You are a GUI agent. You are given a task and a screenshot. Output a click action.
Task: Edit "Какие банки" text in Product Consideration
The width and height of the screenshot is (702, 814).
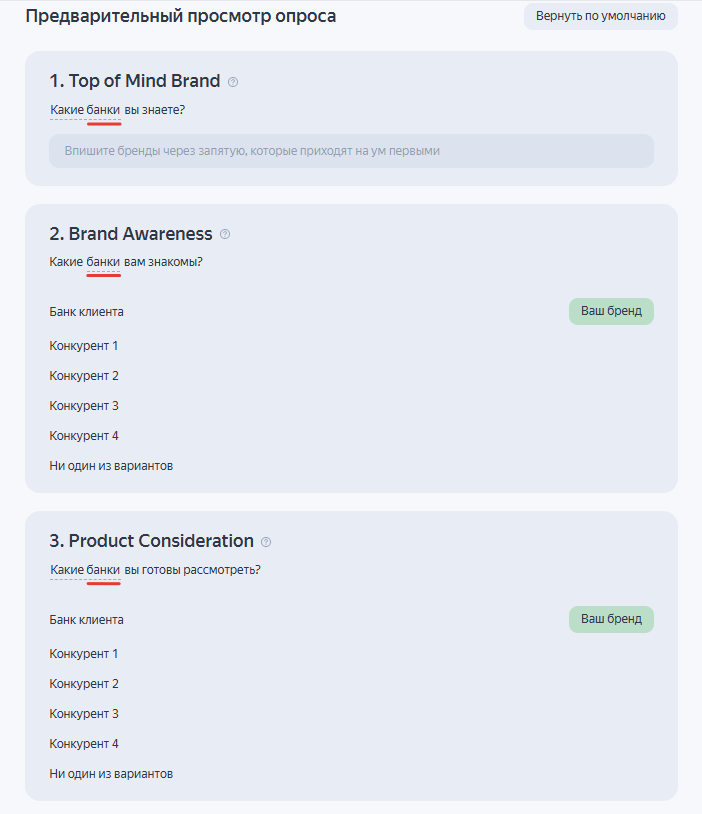(x=86, y=570)
